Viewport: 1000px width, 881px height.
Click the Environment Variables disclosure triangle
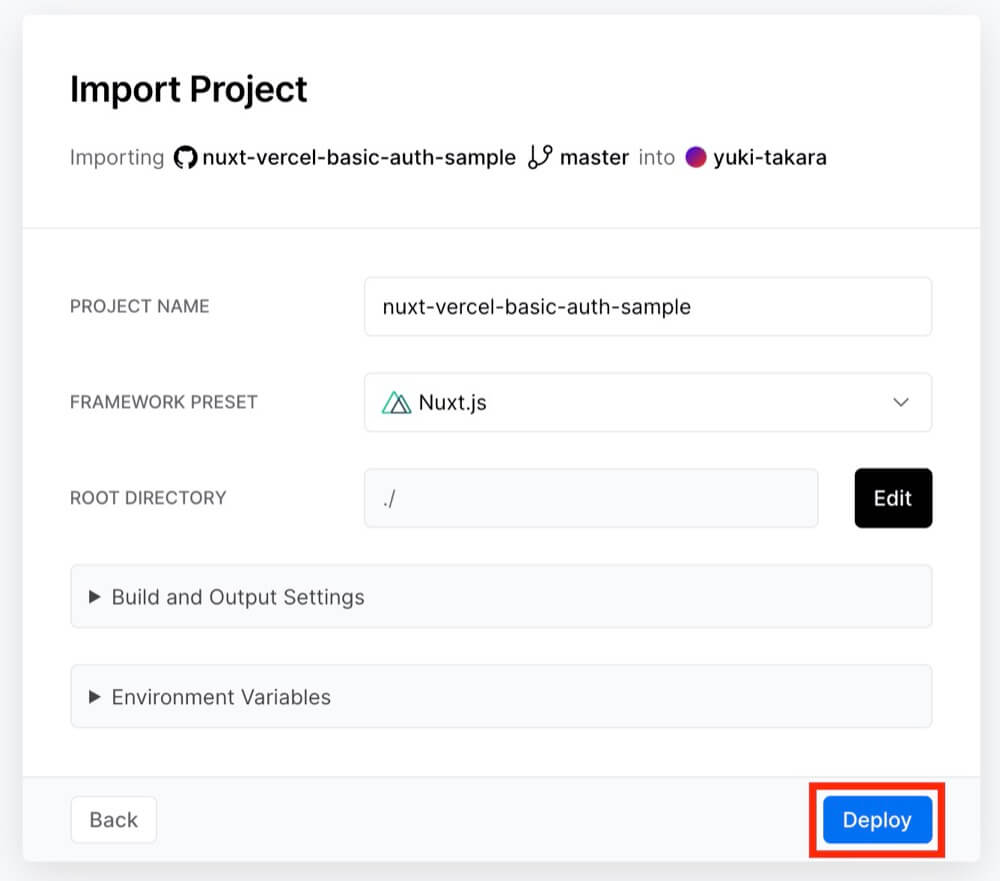coord(95,697)
